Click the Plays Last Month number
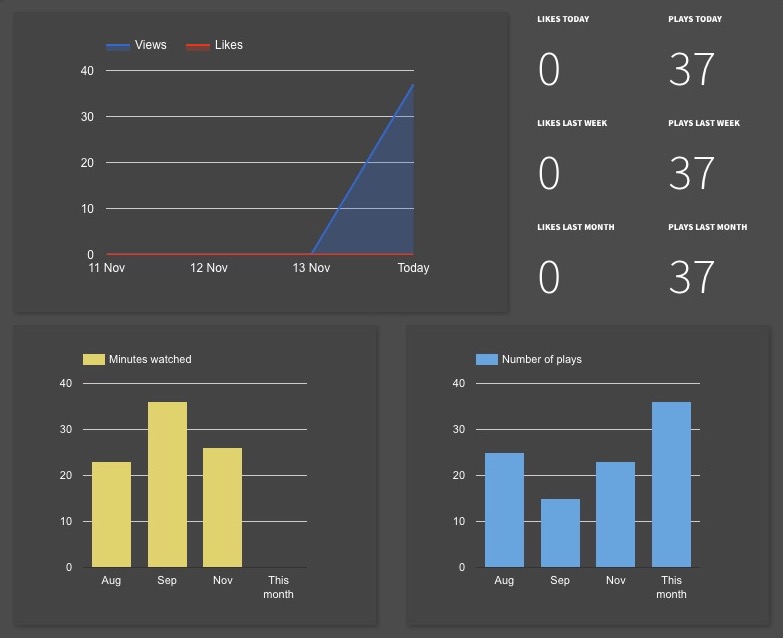Screen dimensions: 783x638 click(x=692, y=278)
